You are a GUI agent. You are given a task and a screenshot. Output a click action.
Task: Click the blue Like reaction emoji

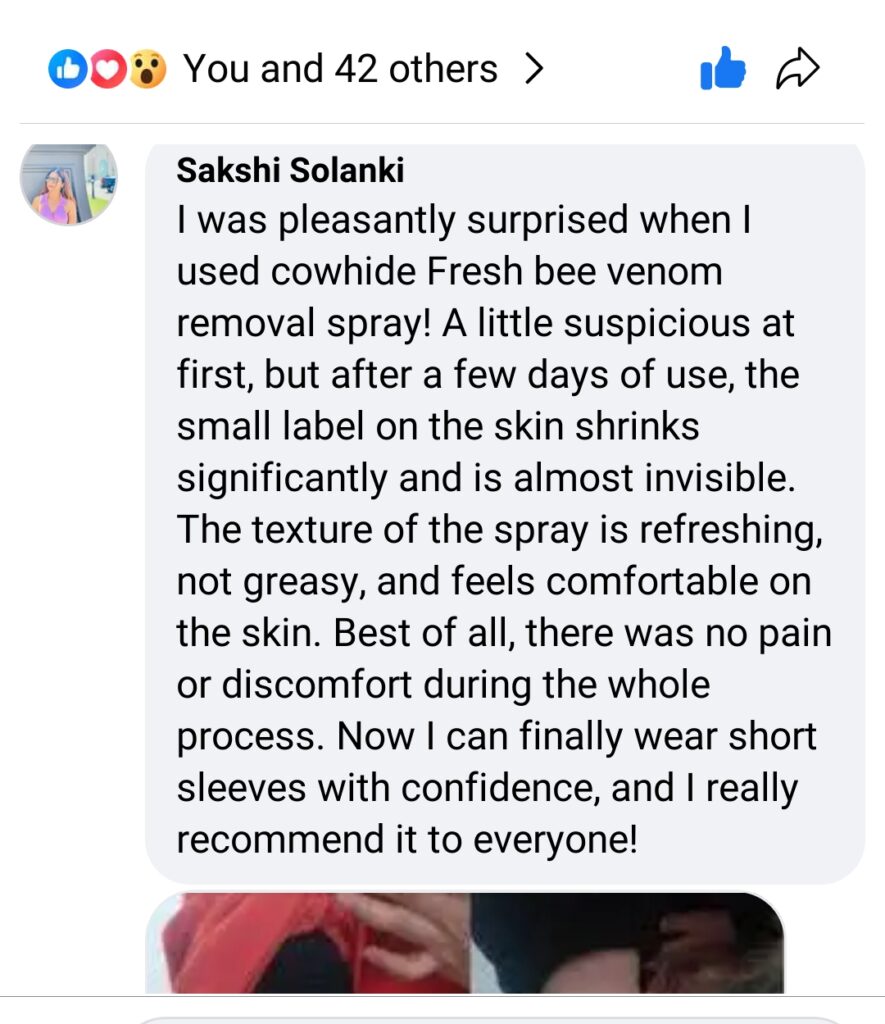66,69
